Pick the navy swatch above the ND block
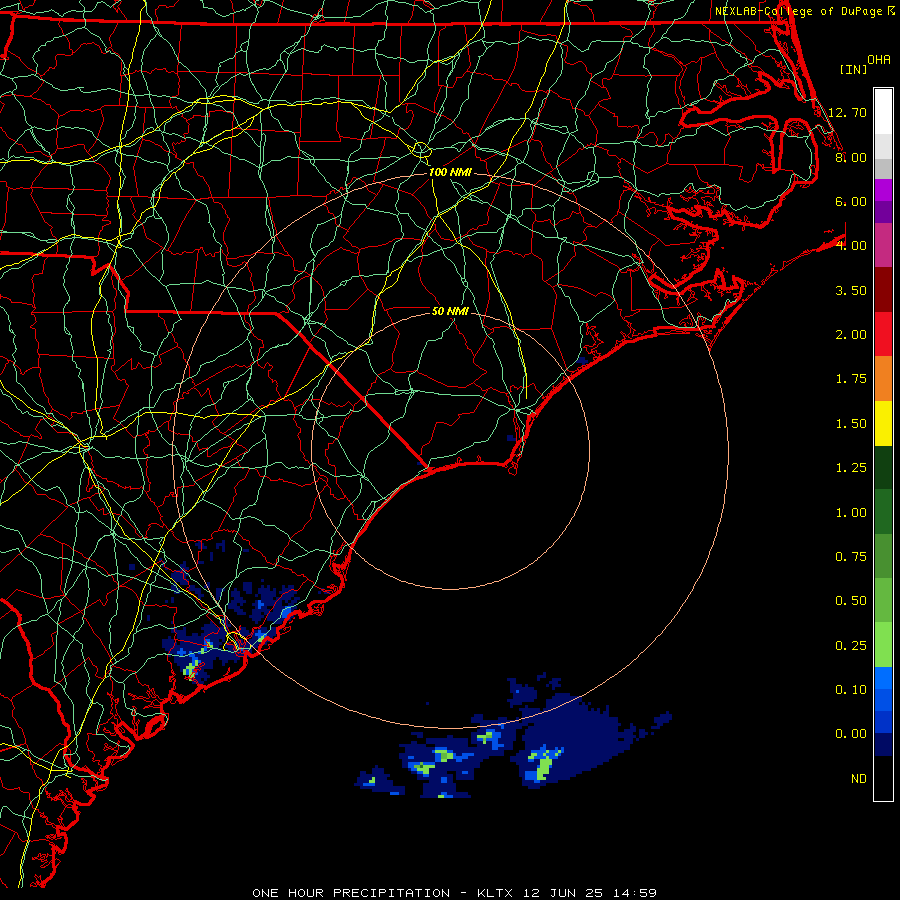Viewport: 900px width, 900px height. point(883,744)
